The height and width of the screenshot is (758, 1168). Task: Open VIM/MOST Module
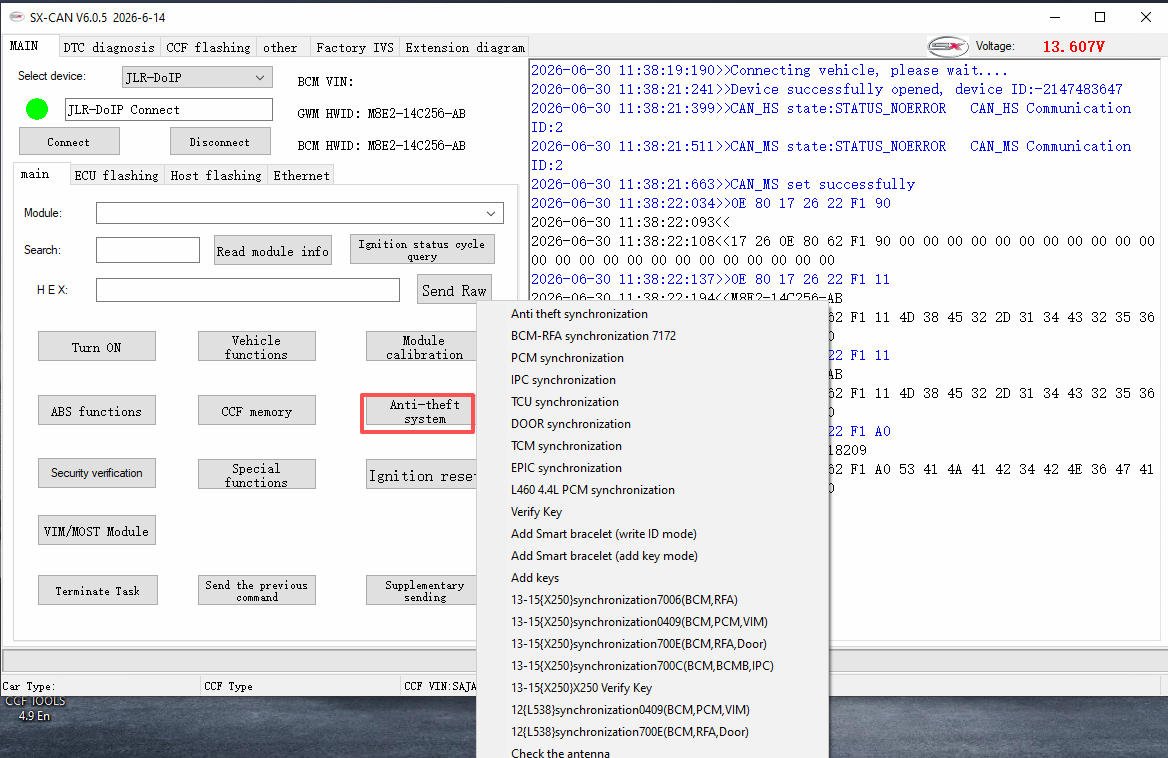(97, 531)
